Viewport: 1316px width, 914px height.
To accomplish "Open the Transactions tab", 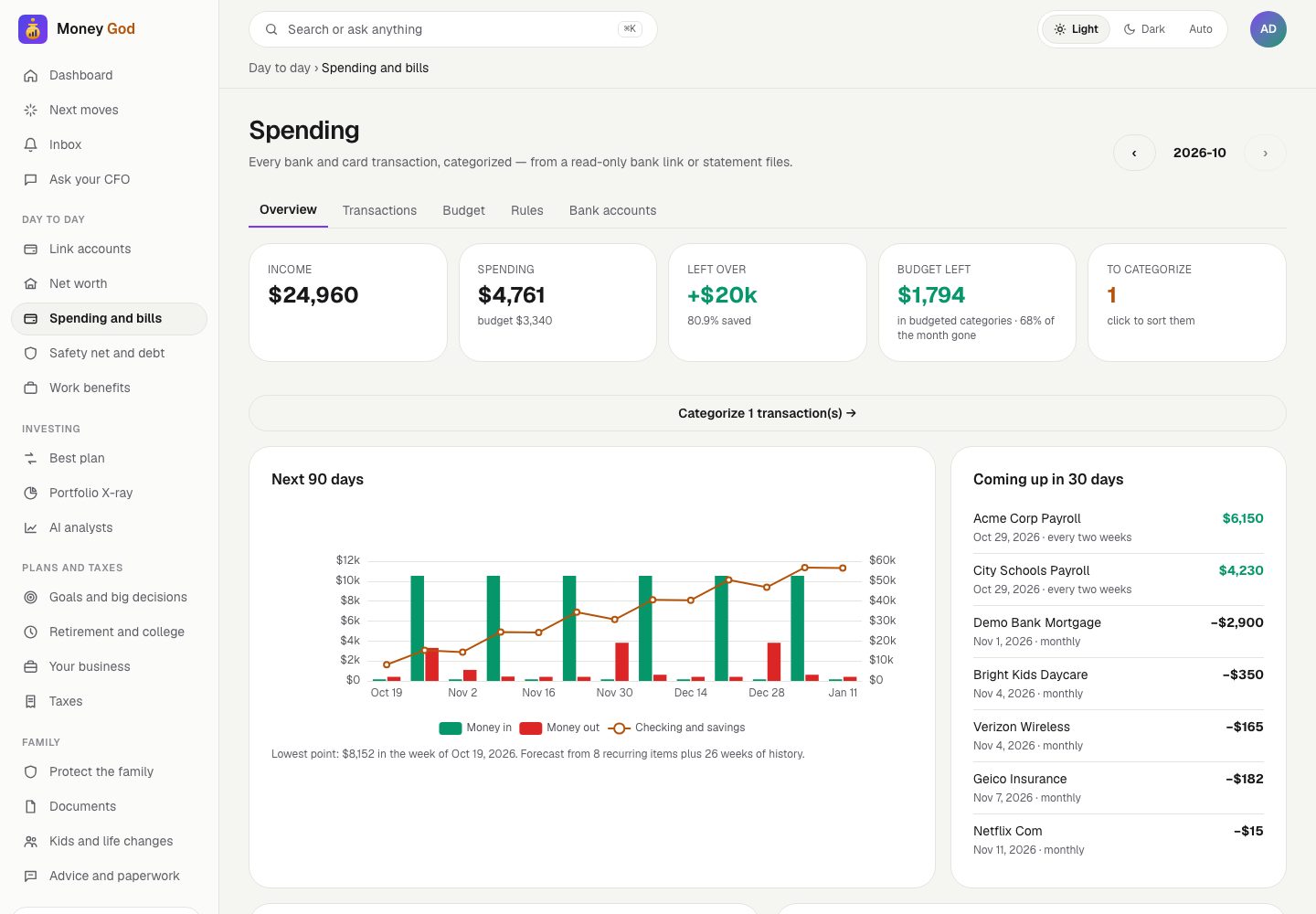I will point(379,210).
